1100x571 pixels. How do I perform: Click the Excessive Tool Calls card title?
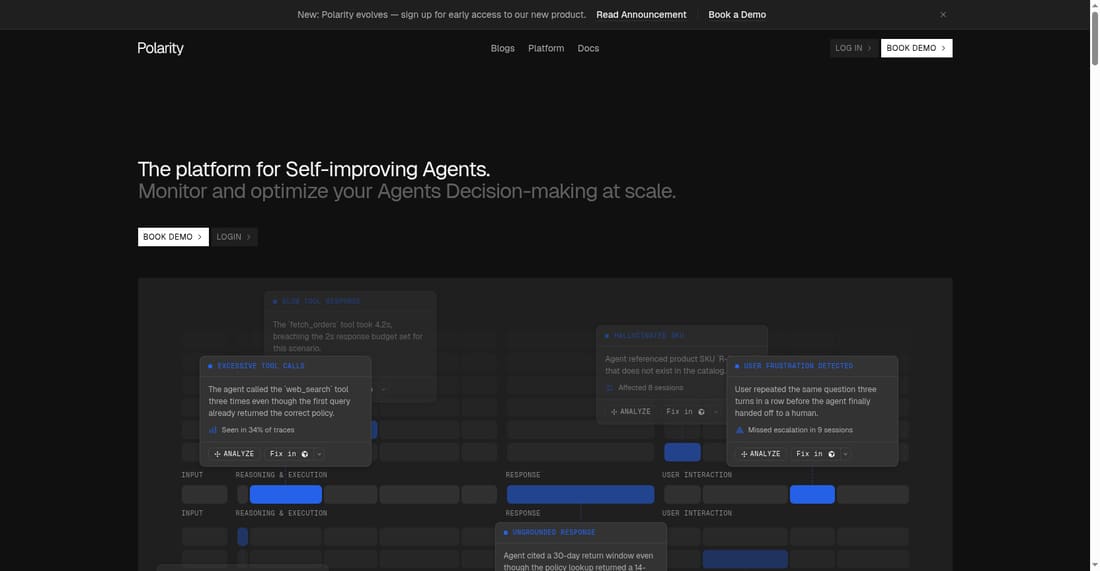point(260,366)
